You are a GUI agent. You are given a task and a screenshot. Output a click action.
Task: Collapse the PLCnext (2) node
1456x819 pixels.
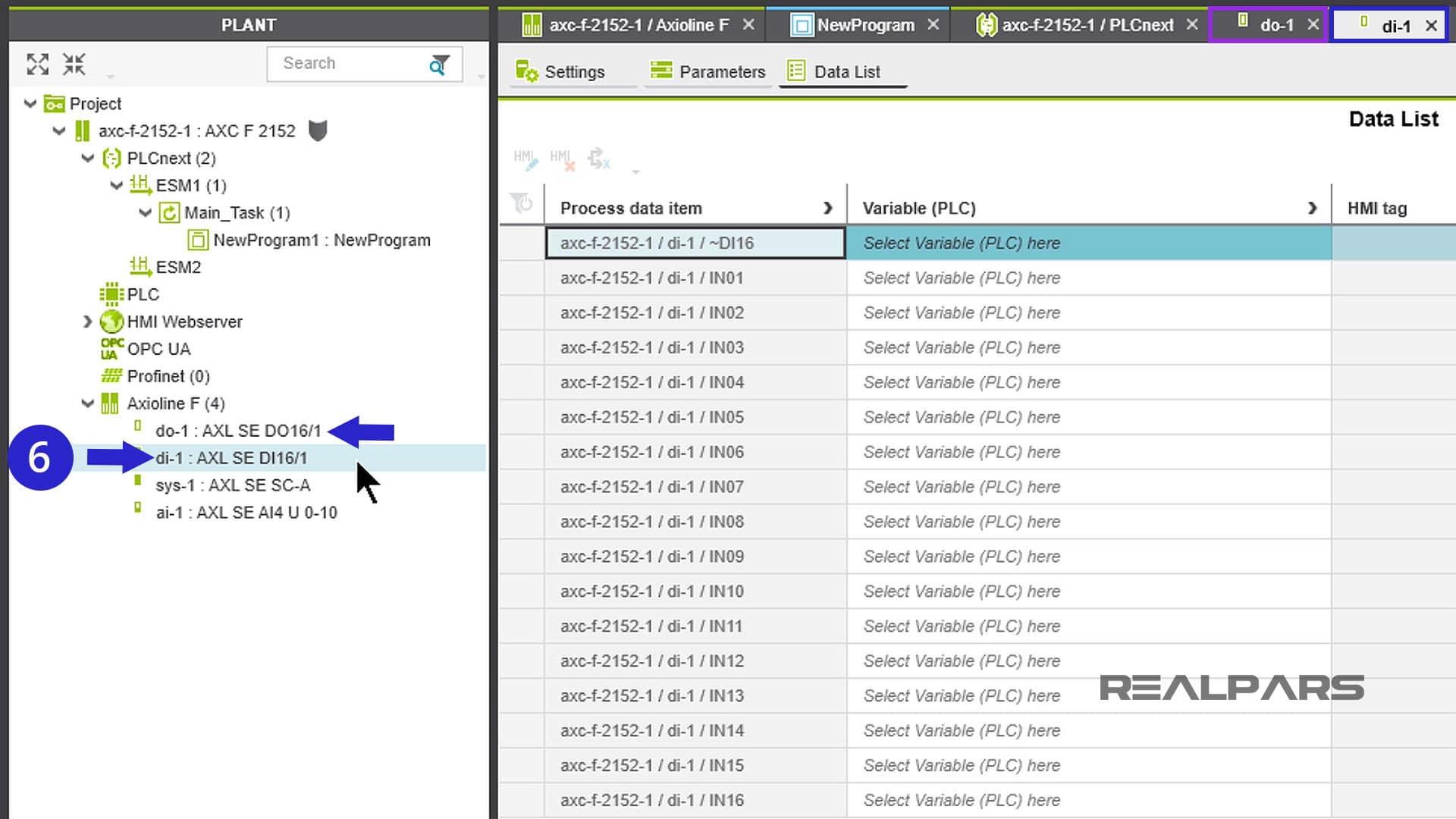(88, 158)
